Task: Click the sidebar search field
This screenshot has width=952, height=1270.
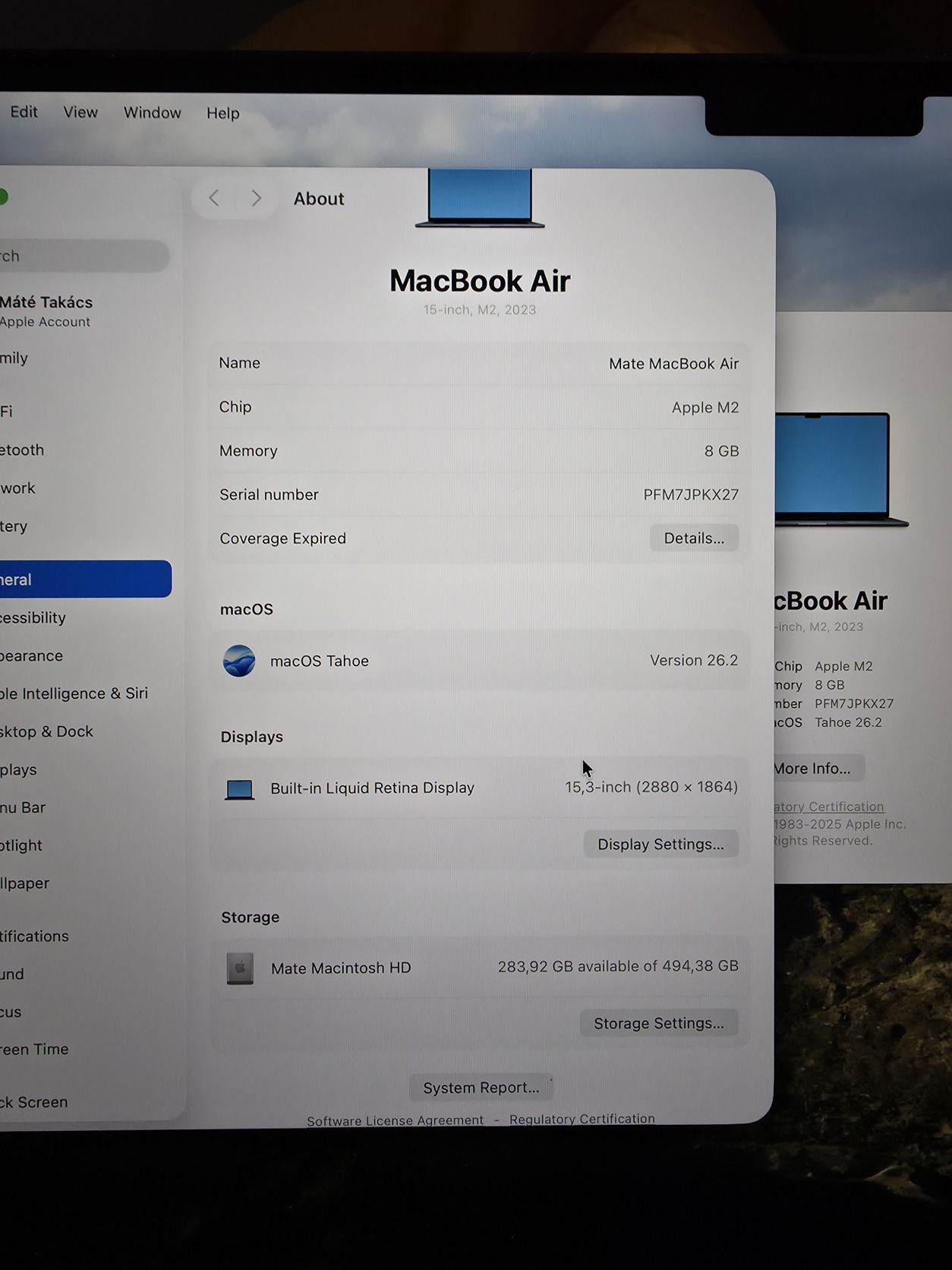Action: coord(84,256)
